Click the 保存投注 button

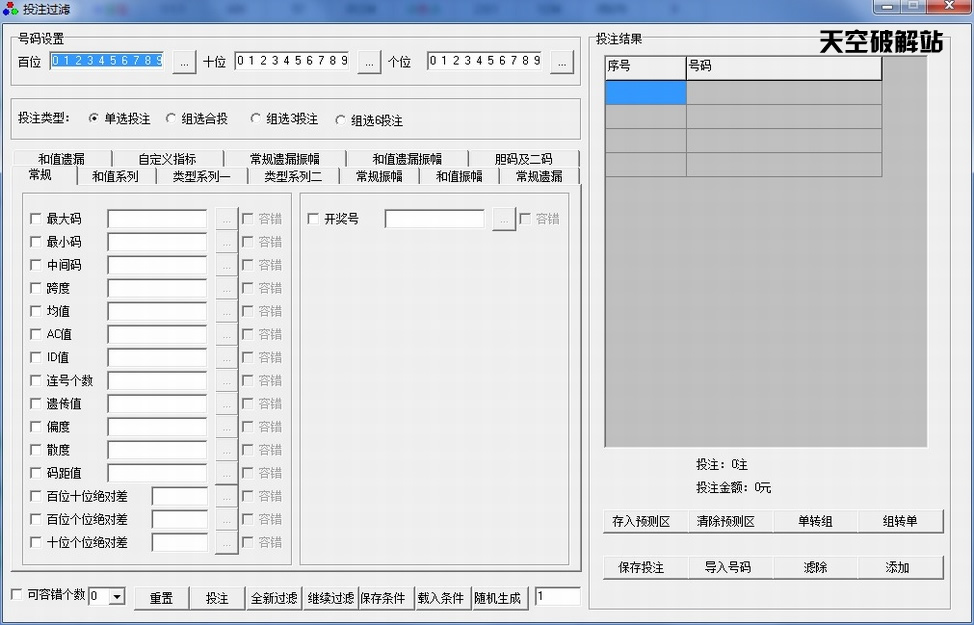(x=641, y=567)
